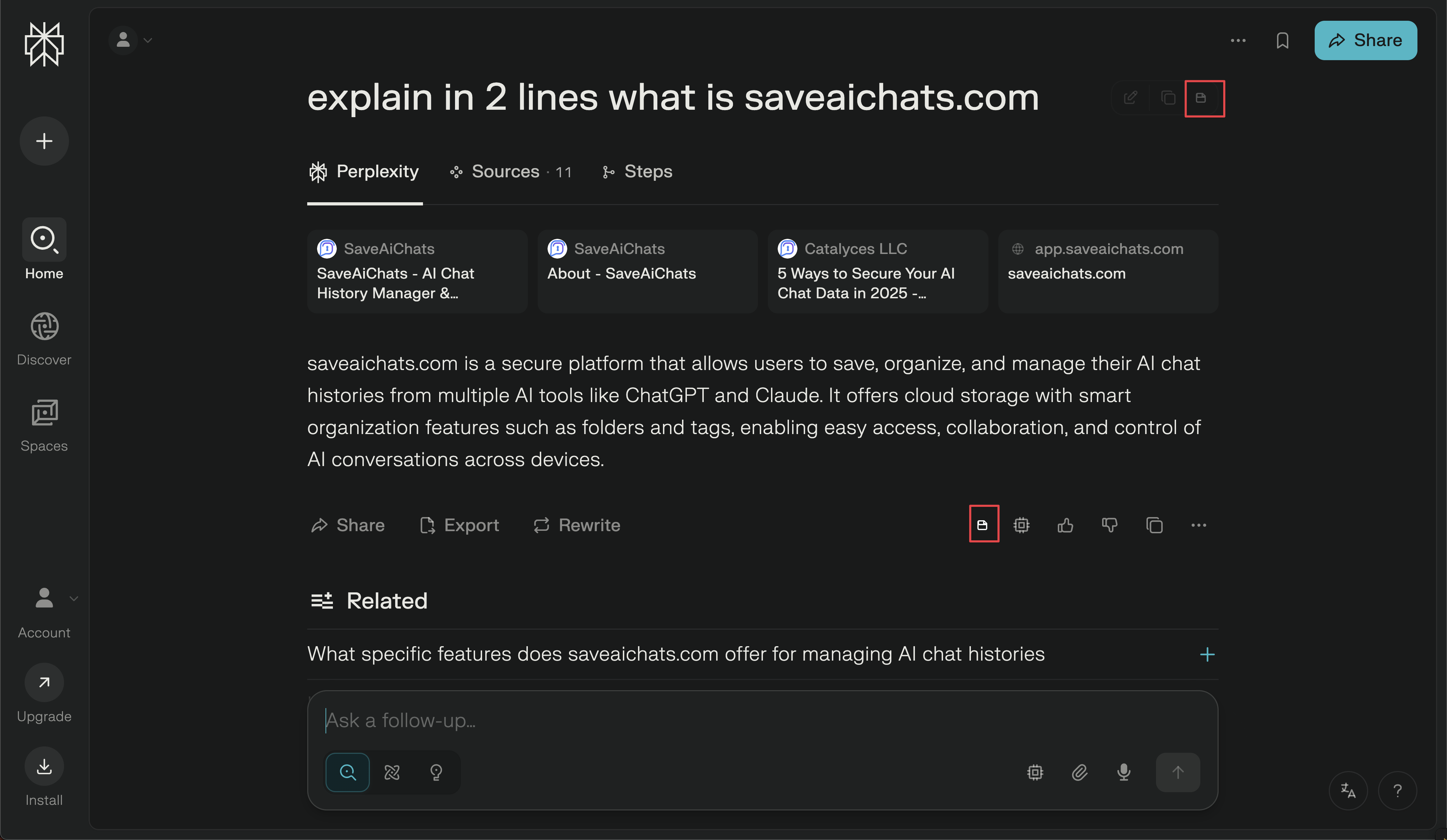Dislike the answer with the thumbs down

[1110, 526]
